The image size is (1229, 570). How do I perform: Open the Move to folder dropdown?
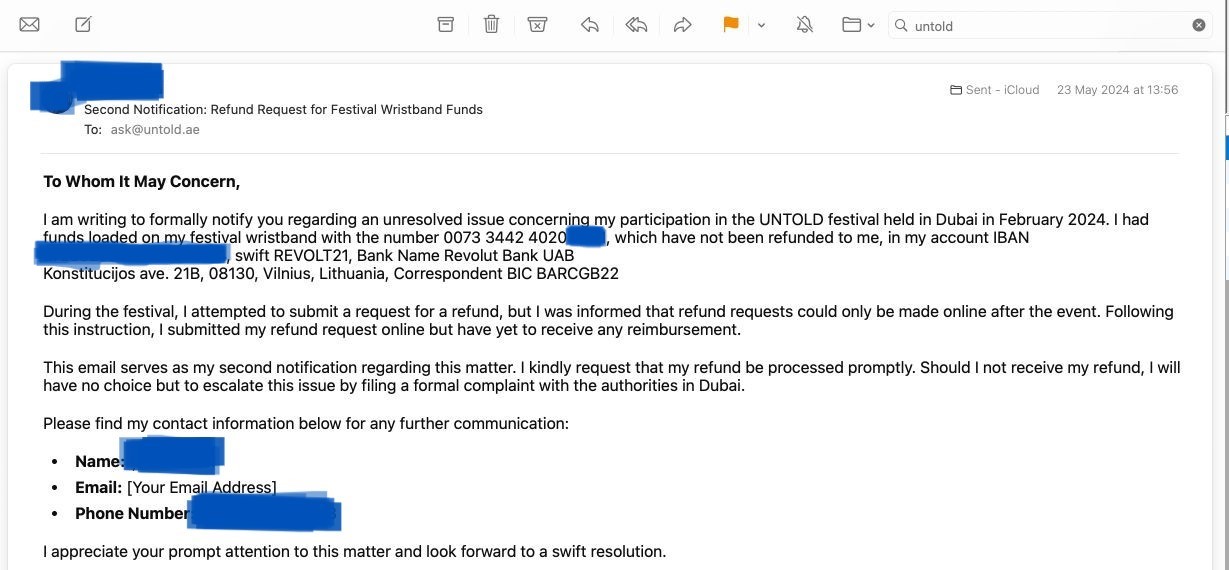click(x=858, y=25)
